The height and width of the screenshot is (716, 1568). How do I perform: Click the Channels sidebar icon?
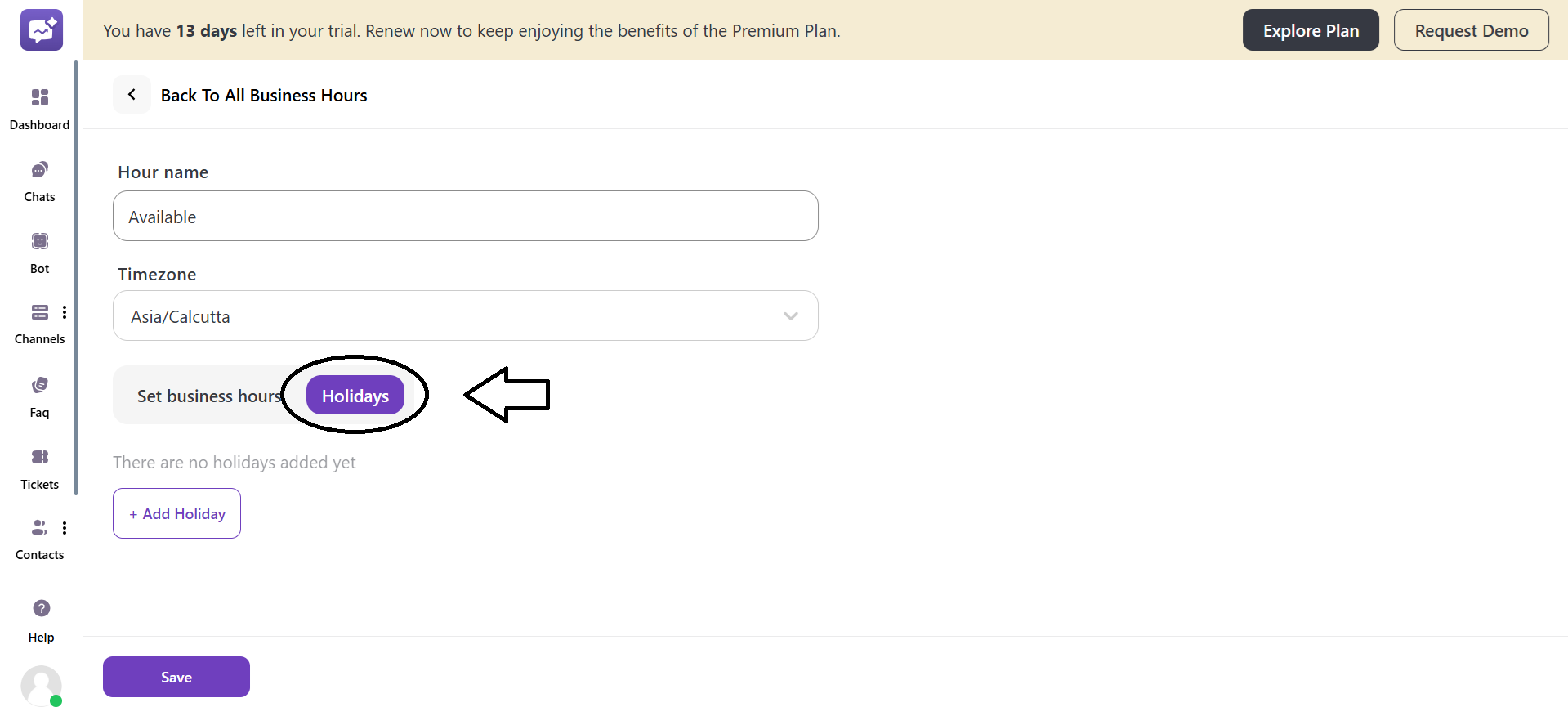click(x=39, y=312)
